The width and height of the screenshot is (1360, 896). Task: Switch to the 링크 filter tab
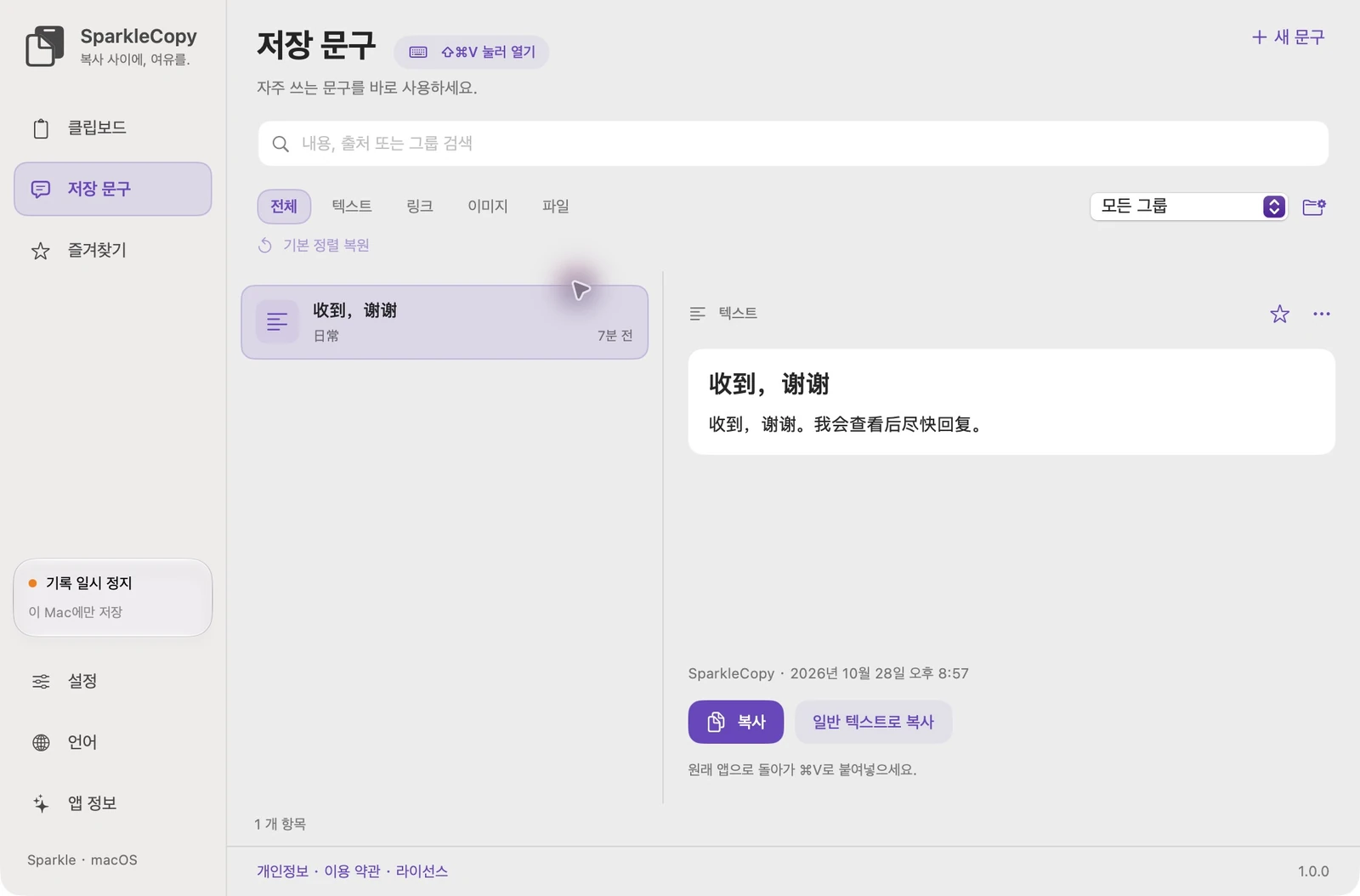pyautogui.click(x=420, y=207)
